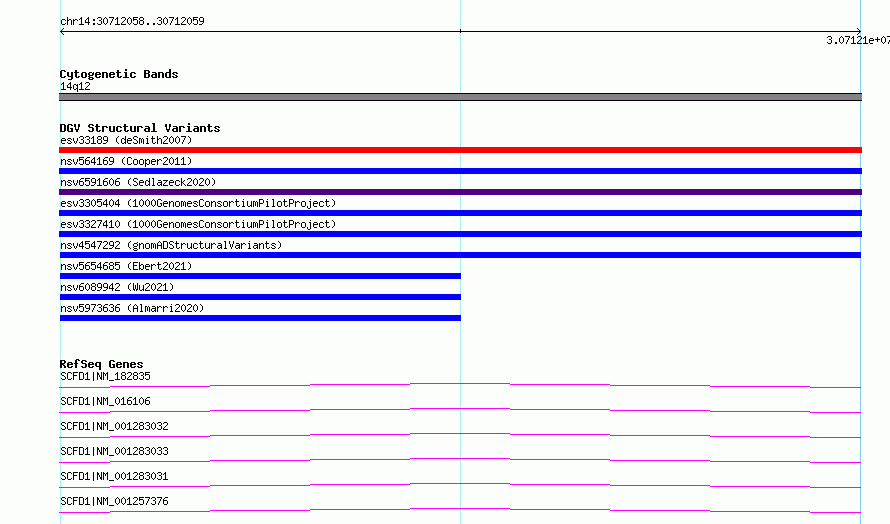Click the magenta SCFD1 NM_182835 transcript line
The width and height of the screenshot is (890, 524).
(460, 385)
